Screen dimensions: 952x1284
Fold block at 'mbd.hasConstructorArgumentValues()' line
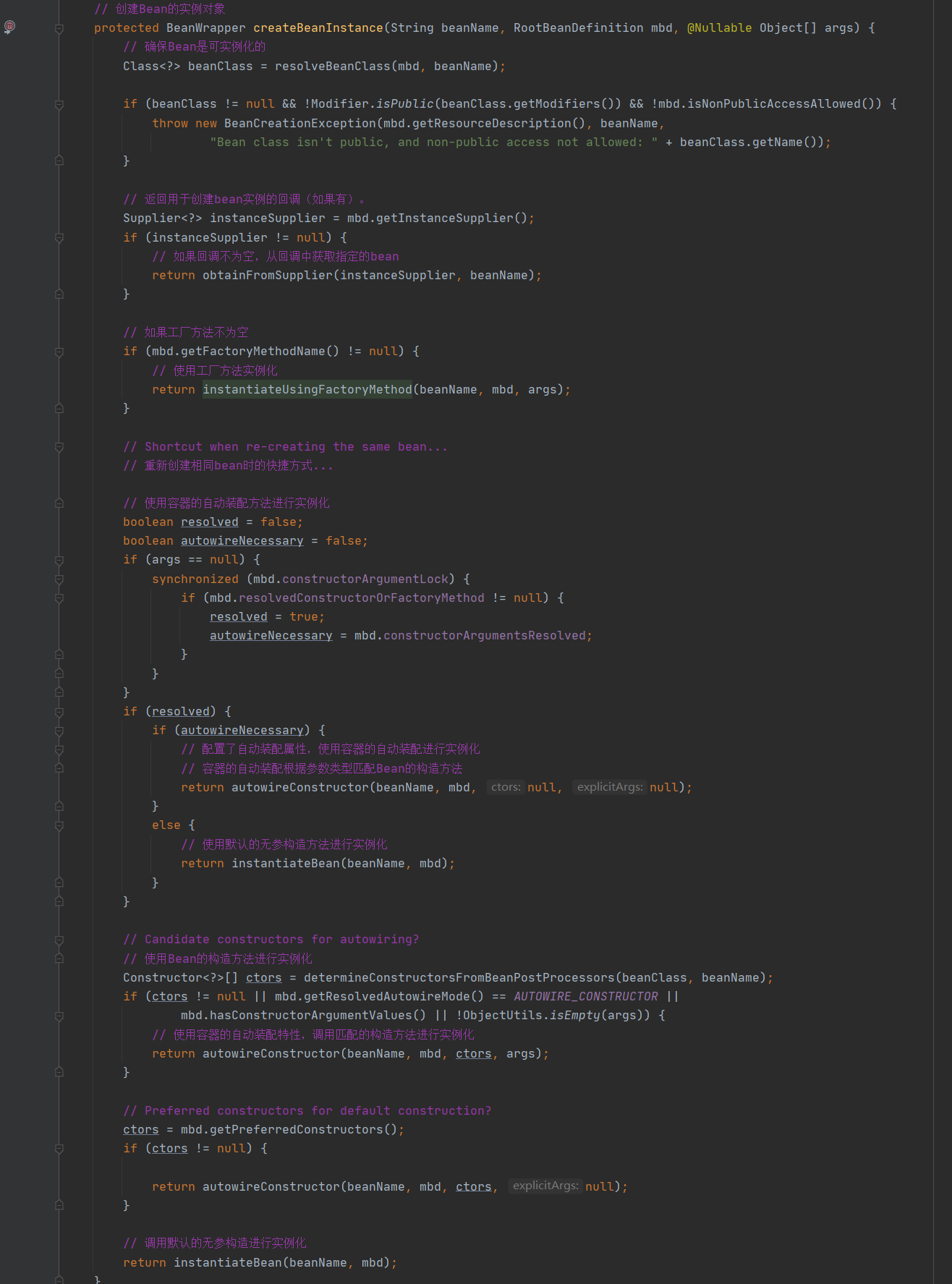(59, 1016)
